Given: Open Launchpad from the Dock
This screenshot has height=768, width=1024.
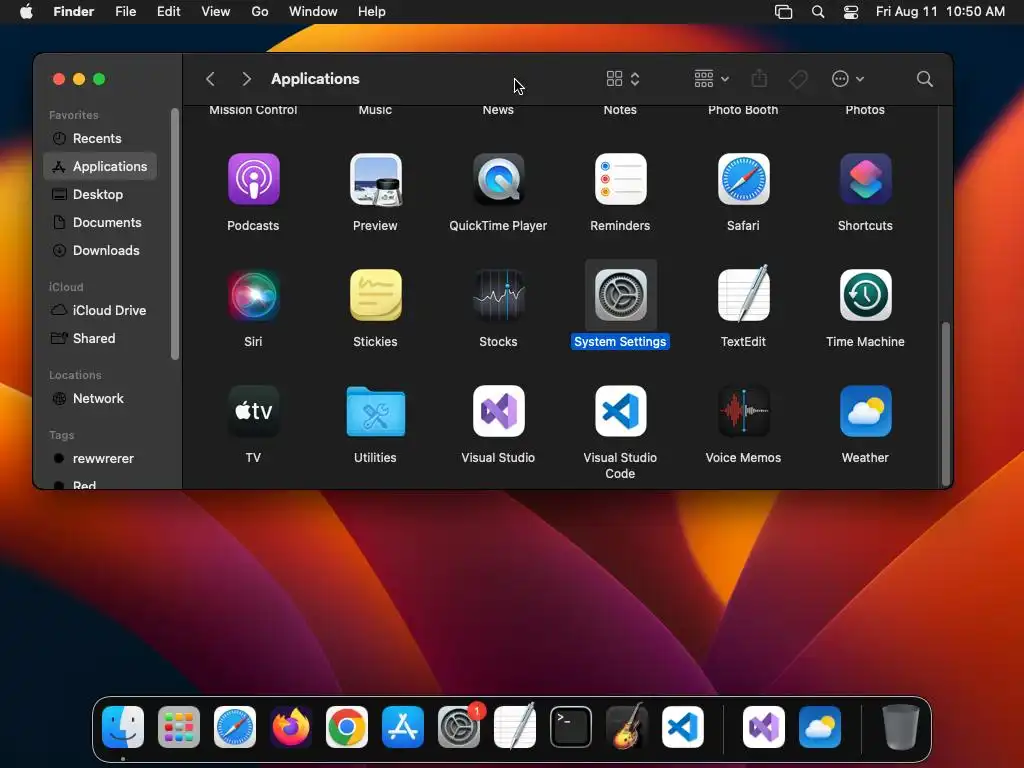Looking at the screenshot, I should coord(179,727).
